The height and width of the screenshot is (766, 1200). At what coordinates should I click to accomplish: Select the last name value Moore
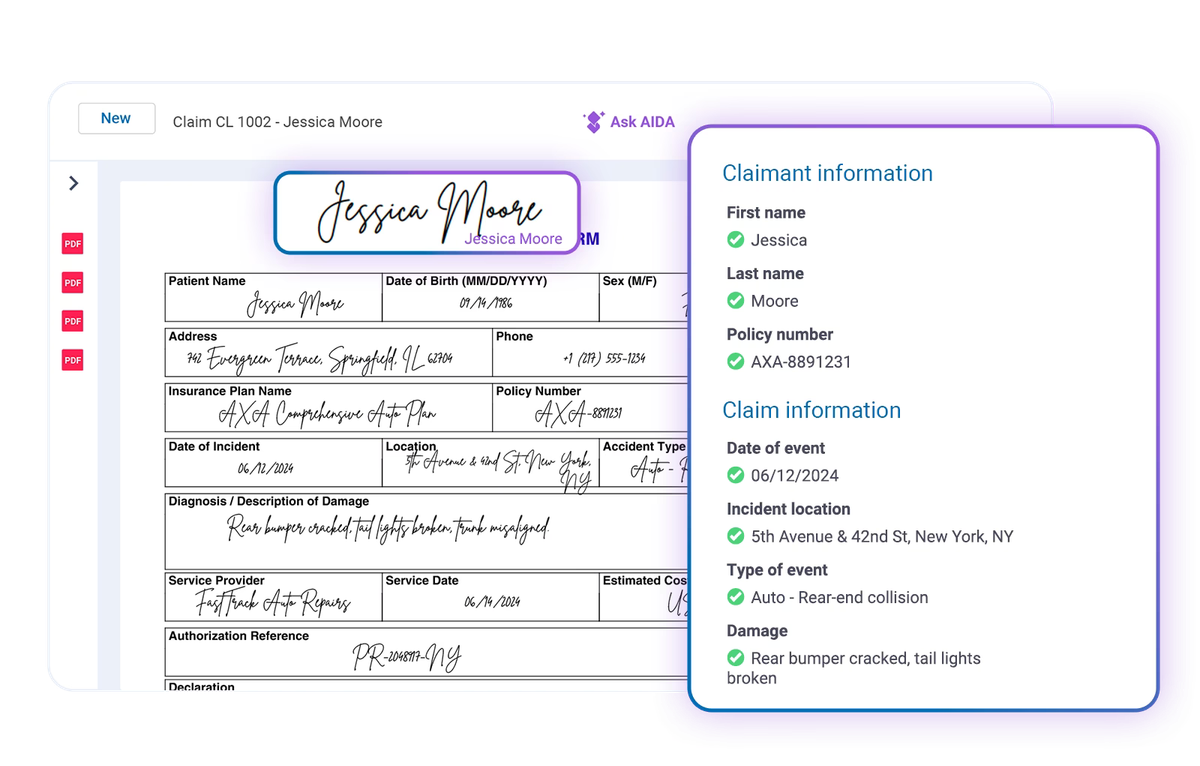click(x=775, y=301)
